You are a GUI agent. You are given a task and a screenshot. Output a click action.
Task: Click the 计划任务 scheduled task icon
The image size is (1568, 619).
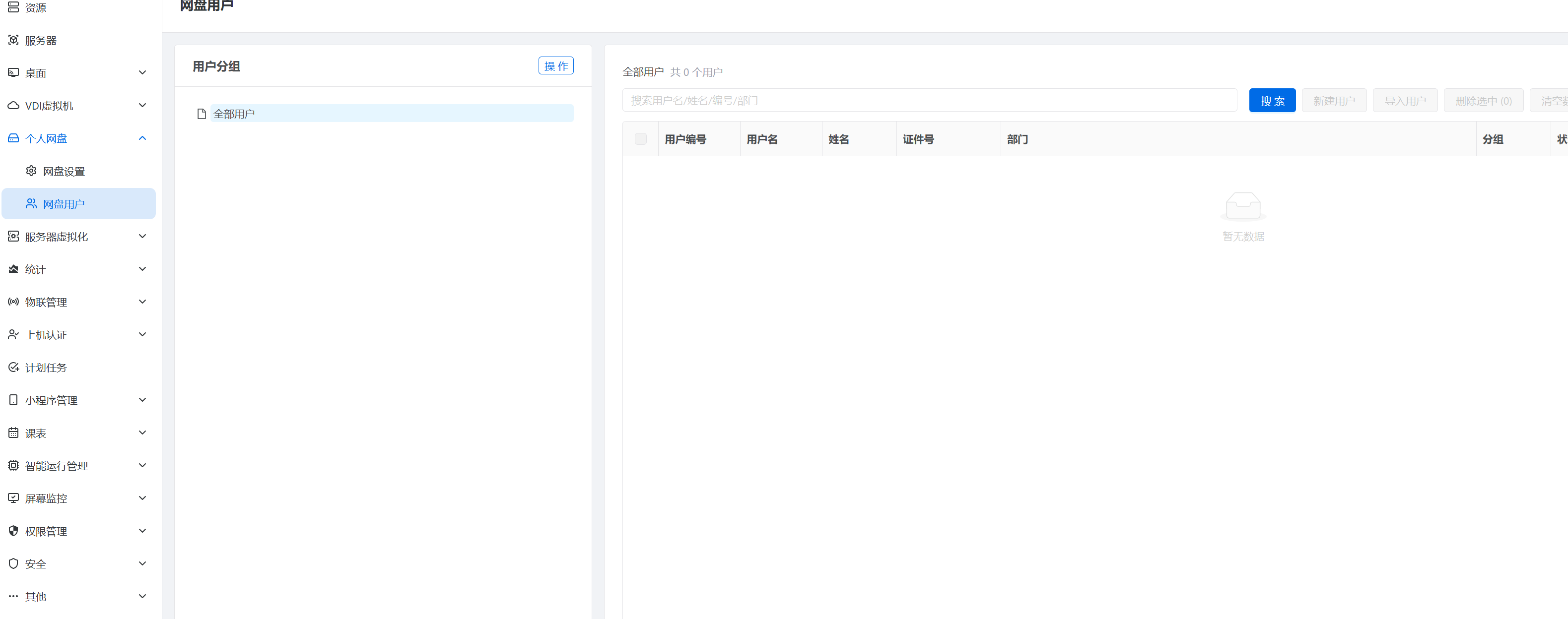click(13, 367)
